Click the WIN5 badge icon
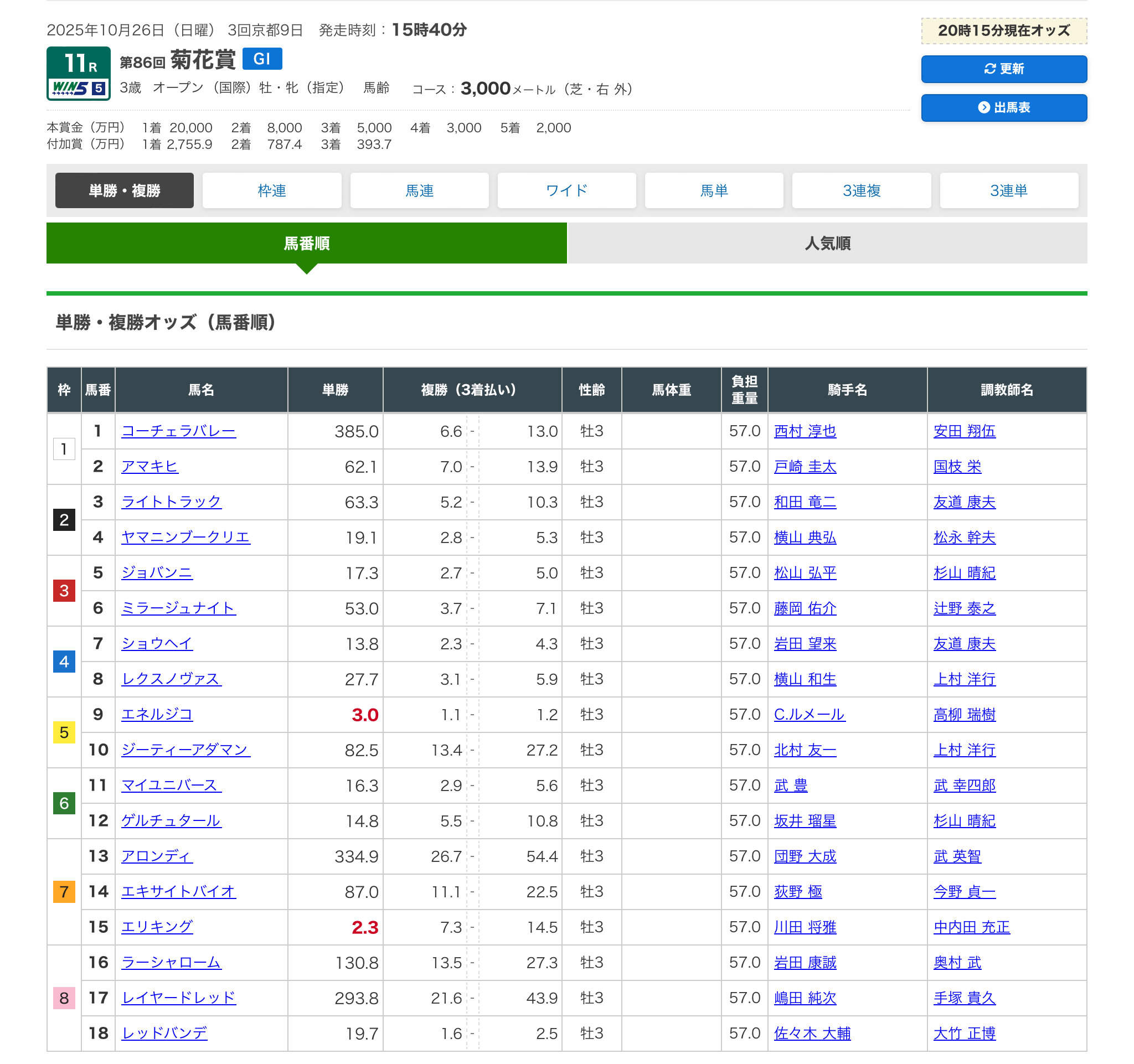Screen dimensions: 1134x1064 [78, 89]
